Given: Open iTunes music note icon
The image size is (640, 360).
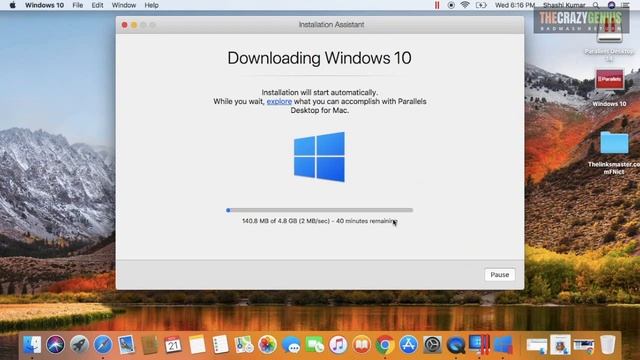Looking at the screenshot, I should [338, 345].
